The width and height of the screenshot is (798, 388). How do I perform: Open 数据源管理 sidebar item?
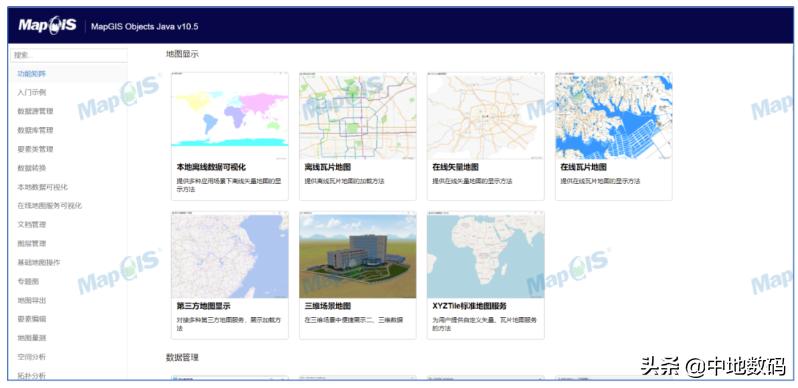pyautogui.click(x=35, y=111)
